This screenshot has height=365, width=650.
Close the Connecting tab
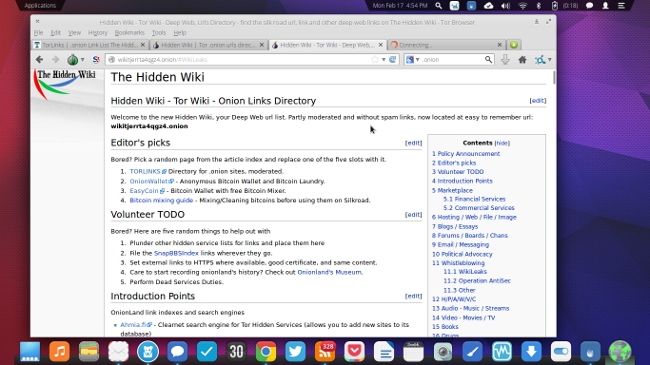click(x=500, y=45)
